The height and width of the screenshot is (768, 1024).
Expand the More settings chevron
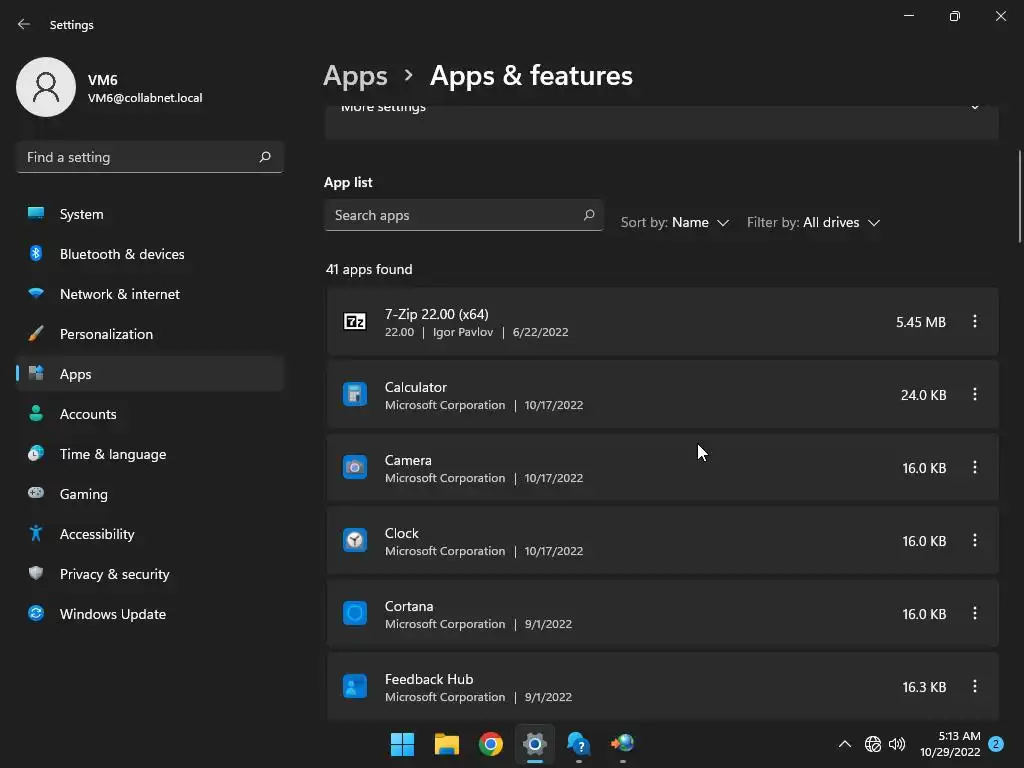tap(974, 108)
